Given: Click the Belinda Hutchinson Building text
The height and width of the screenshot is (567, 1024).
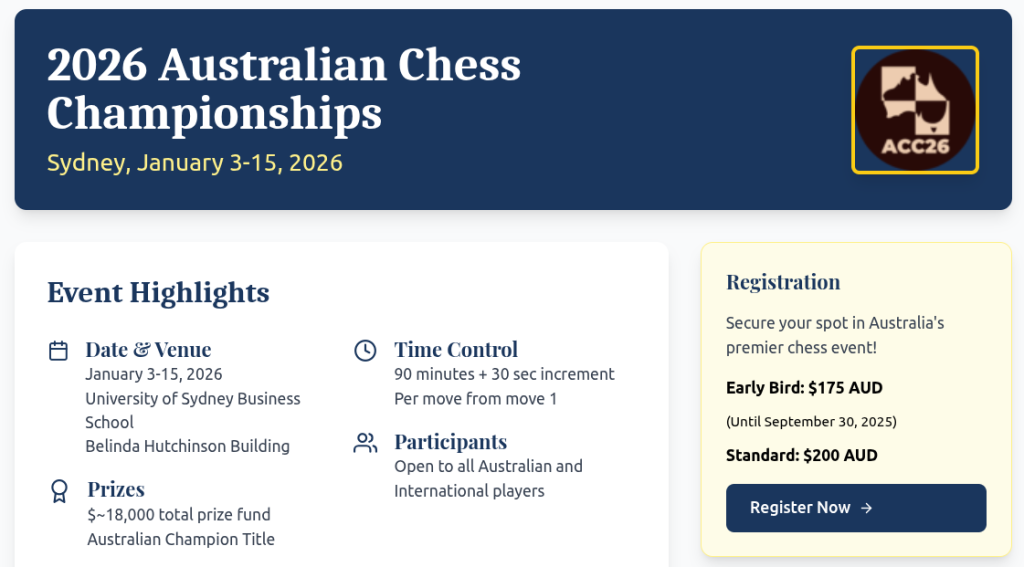Looking at the screenshot, I should click(187, 446).
